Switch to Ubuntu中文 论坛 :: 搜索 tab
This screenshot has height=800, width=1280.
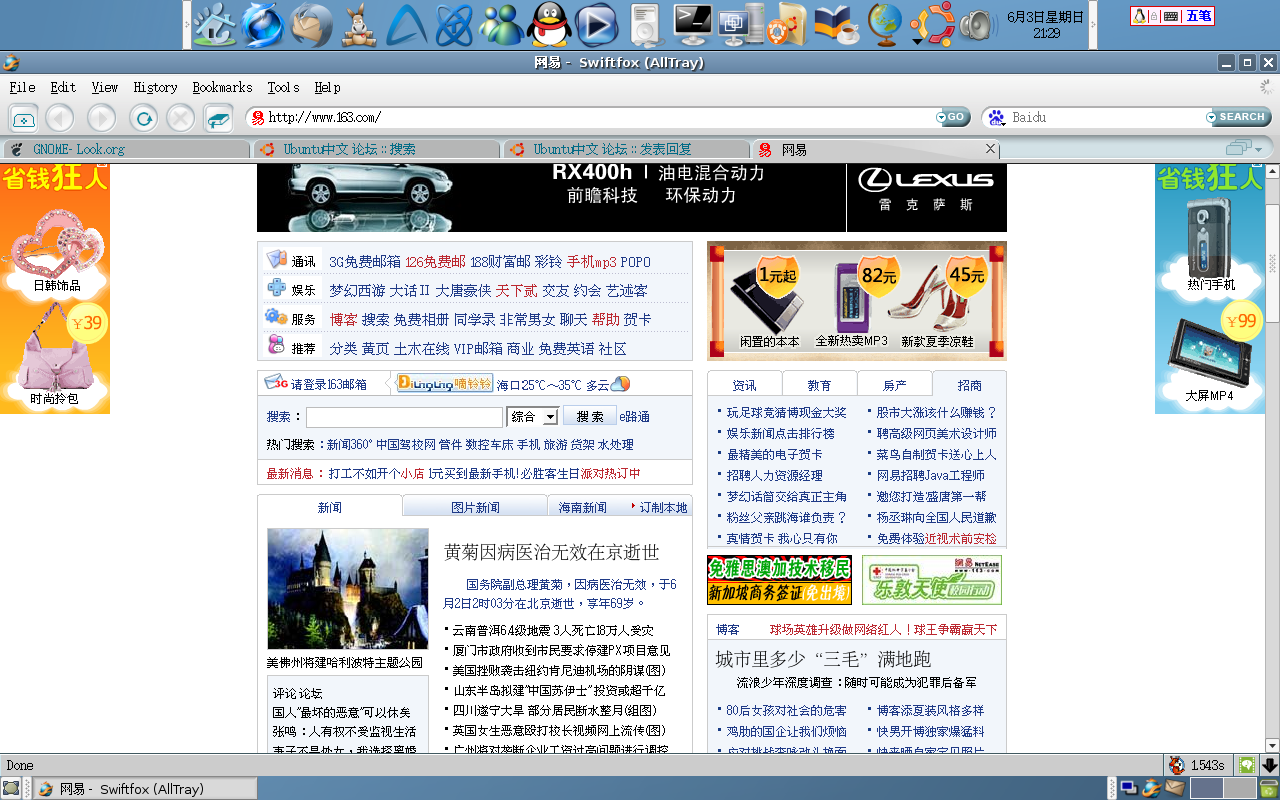tap(375, 149)
